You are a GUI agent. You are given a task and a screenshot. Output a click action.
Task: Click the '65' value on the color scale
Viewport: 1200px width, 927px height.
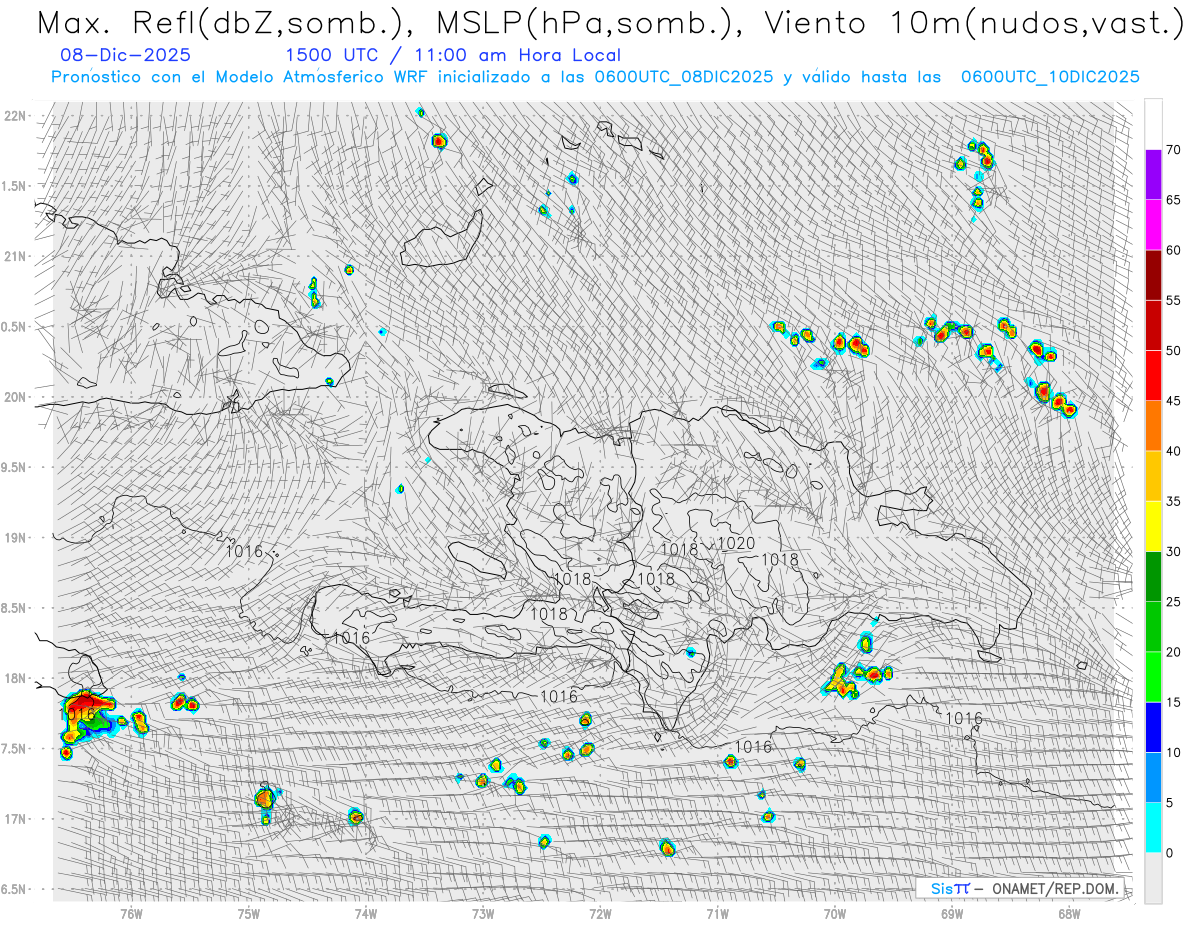click(1173, 200)
